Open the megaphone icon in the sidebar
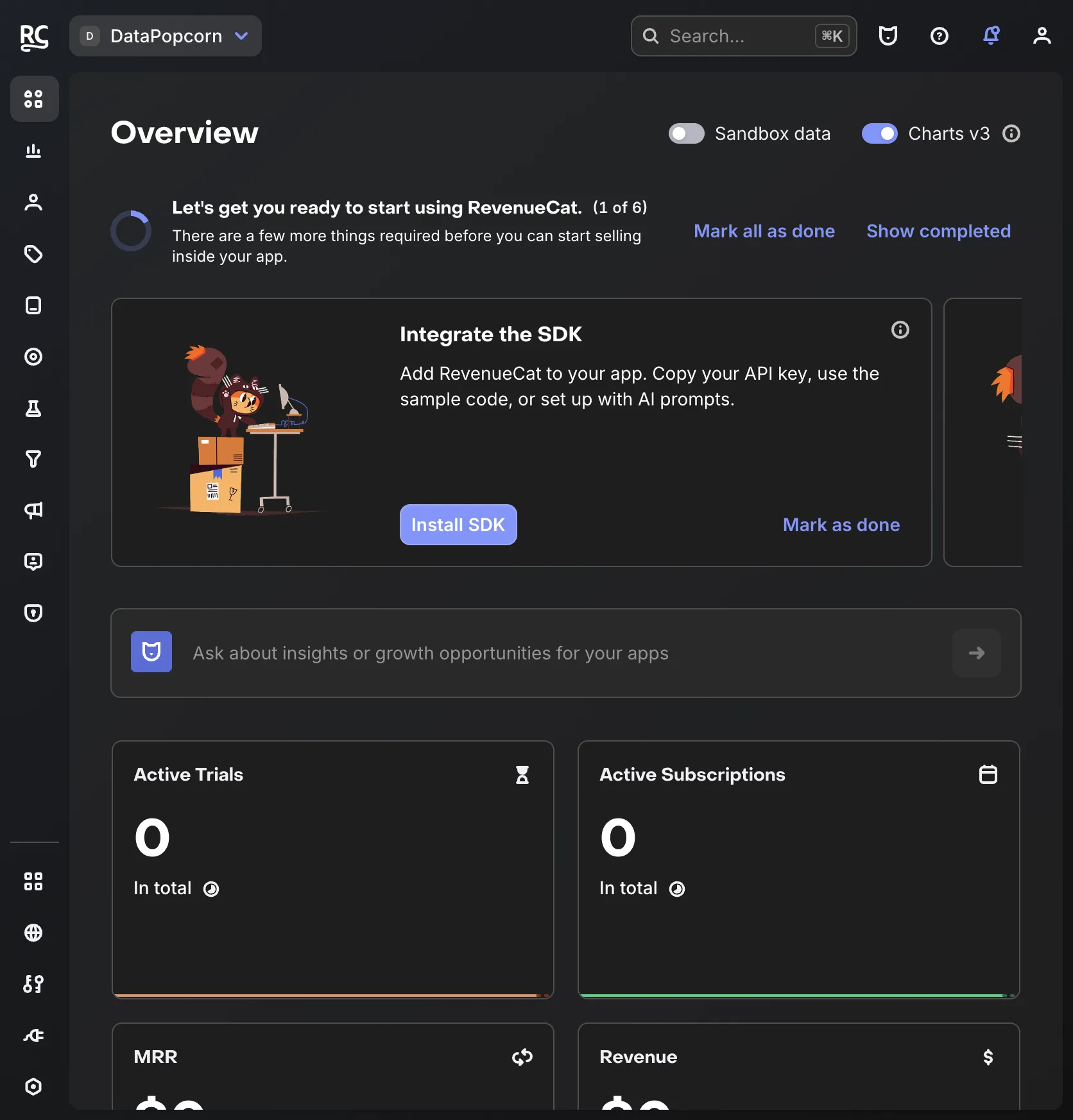Viewport: 1073px width, 1120px height. pos(33,511)
